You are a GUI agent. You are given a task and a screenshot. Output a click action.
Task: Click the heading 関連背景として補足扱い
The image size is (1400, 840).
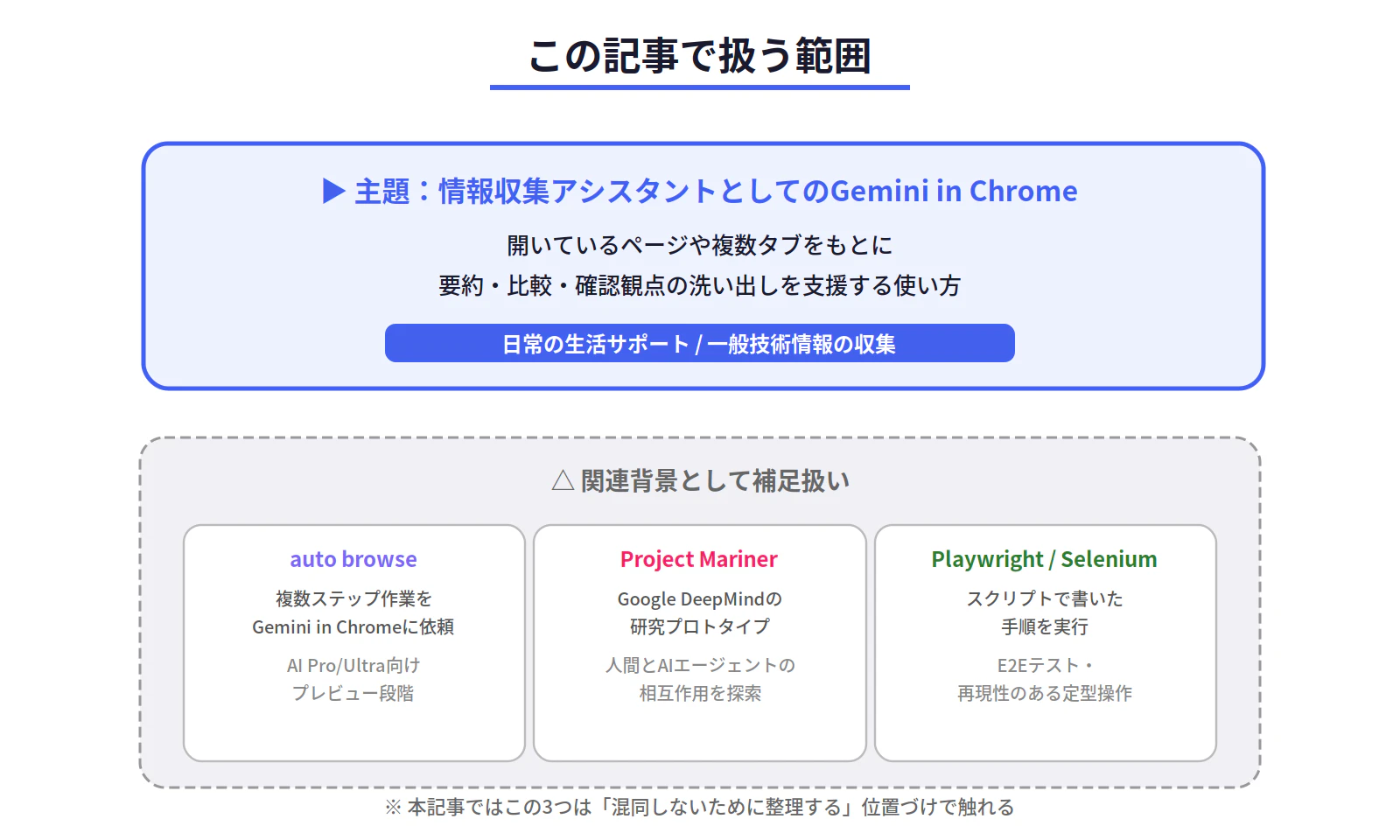click(715, 480)
